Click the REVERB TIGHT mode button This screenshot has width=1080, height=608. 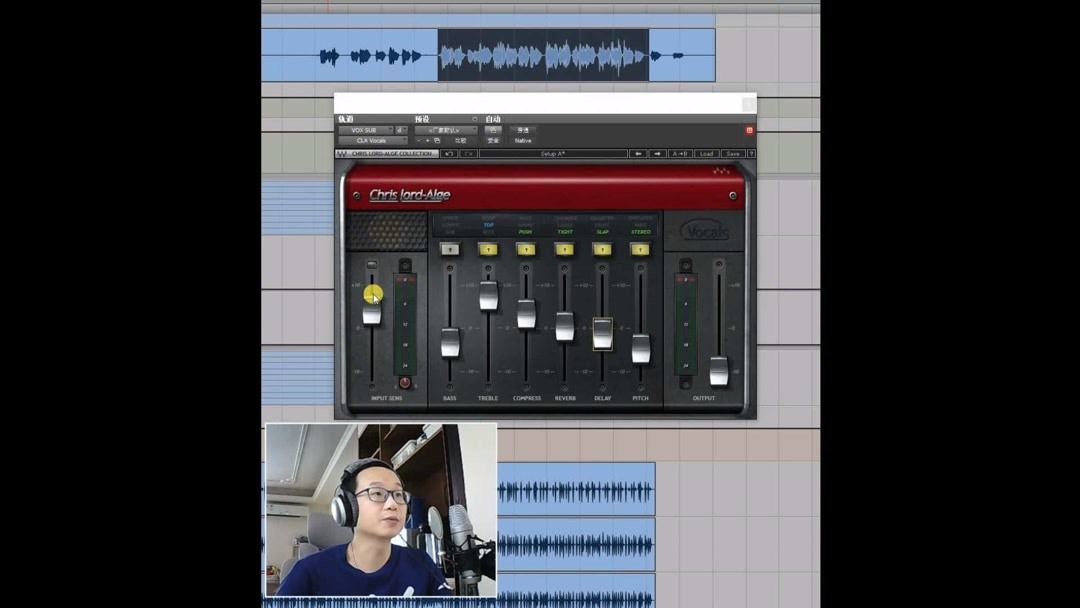point(564,249)
